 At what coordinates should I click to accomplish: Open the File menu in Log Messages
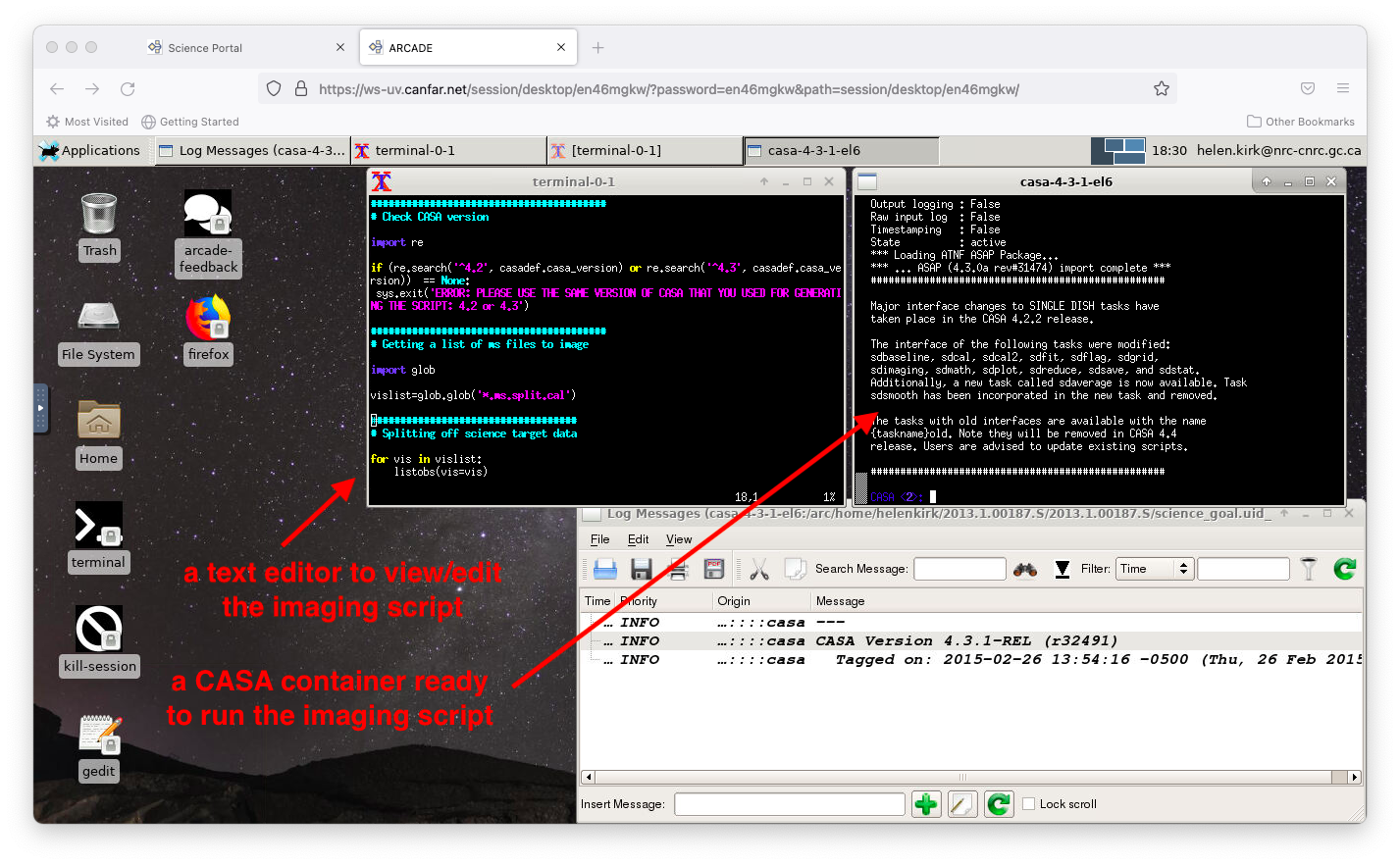coord(599,539)
